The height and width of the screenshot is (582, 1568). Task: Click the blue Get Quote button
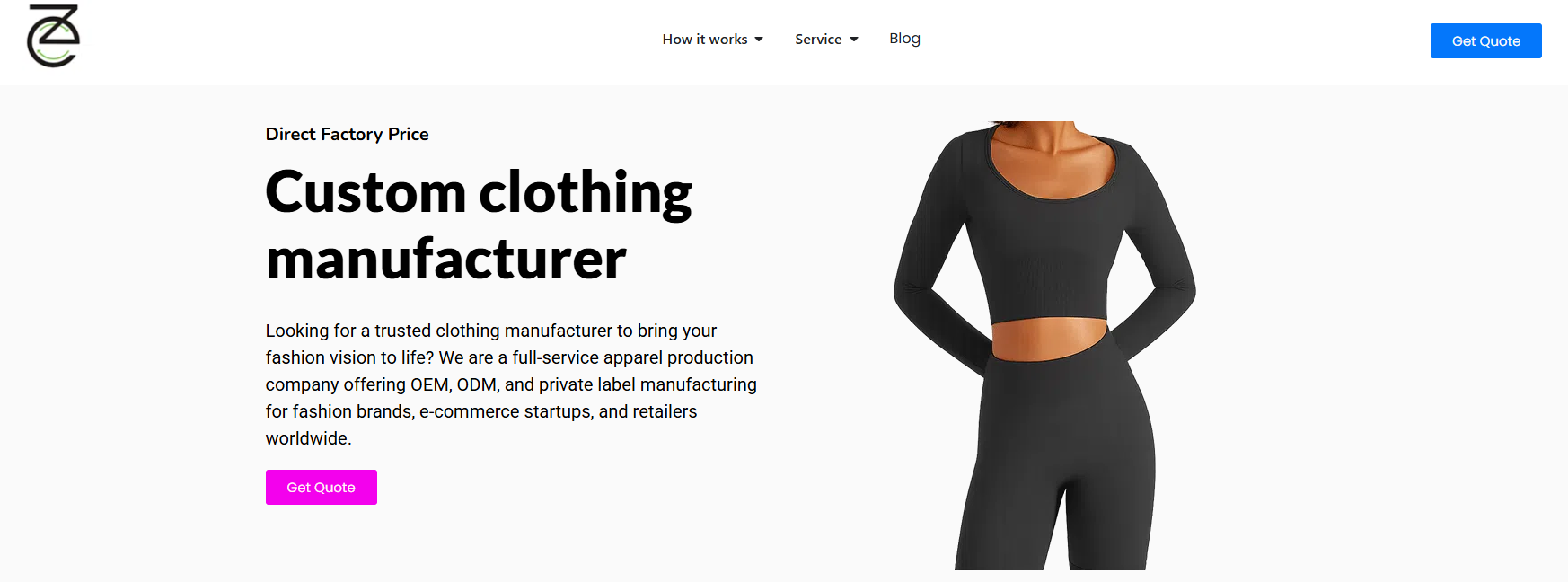(1485, 41)
